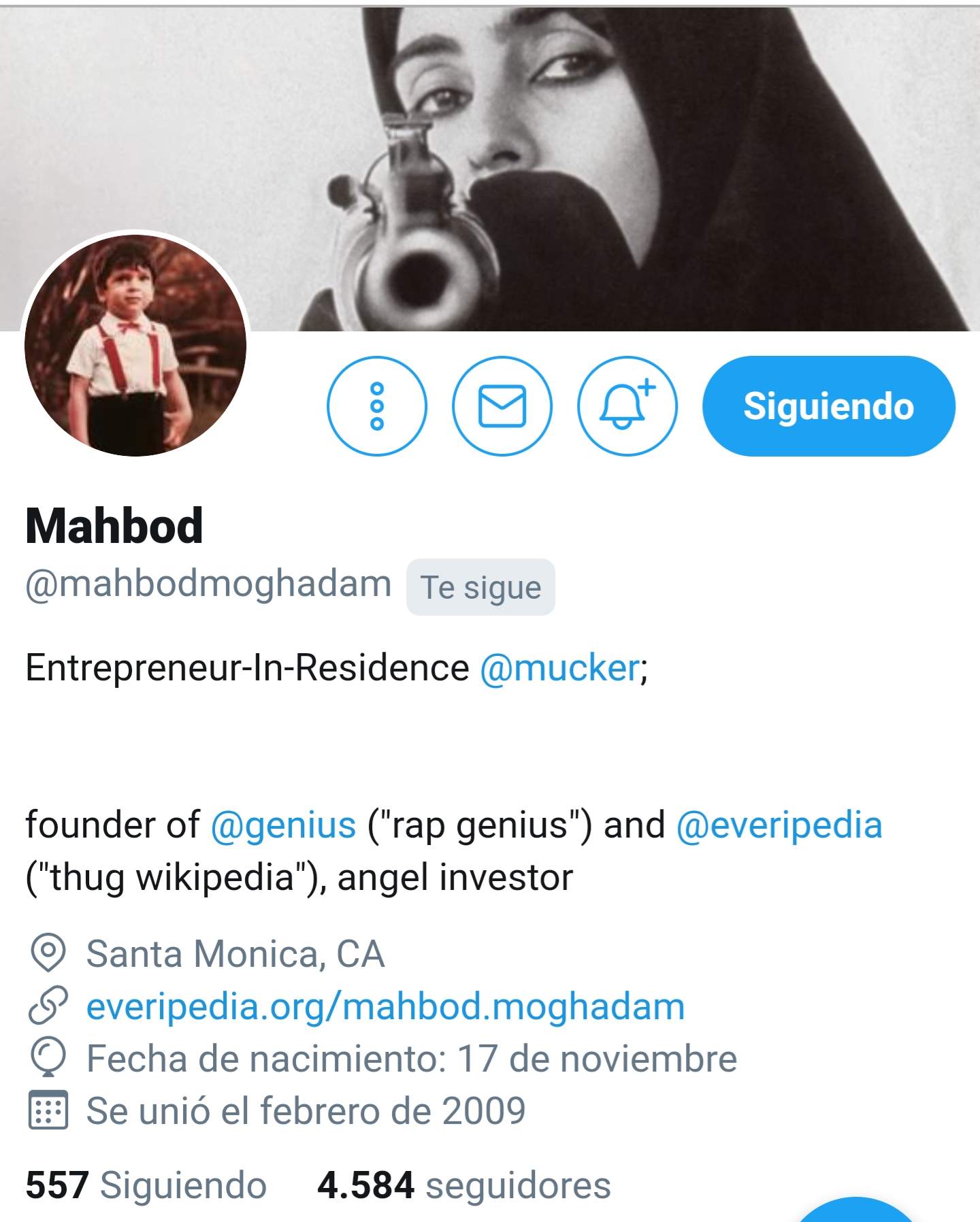Enable notifications with the bell icon
This screenshot has width=980, height=1222.
click(x=627, y=406)
